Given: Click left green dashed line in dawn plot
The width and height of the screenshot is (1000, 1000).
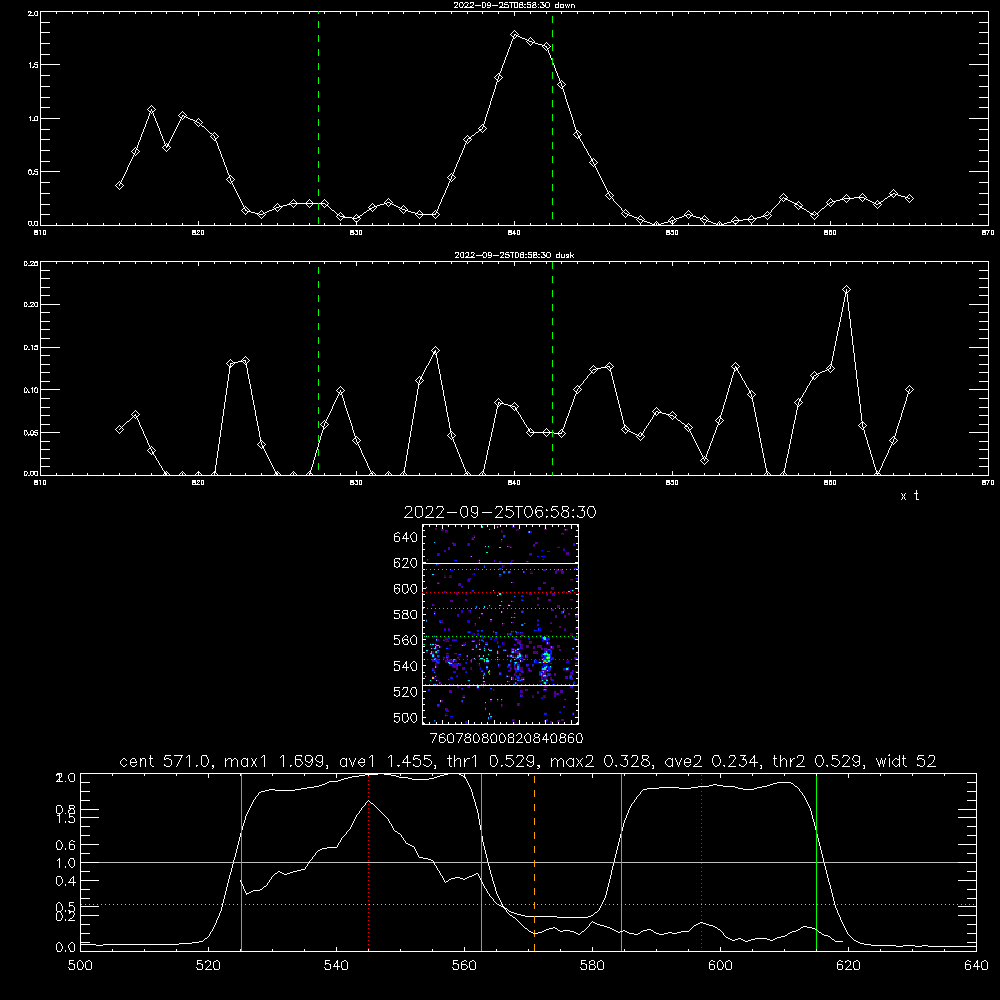Looking at the screenshot, I should [318, 119].
